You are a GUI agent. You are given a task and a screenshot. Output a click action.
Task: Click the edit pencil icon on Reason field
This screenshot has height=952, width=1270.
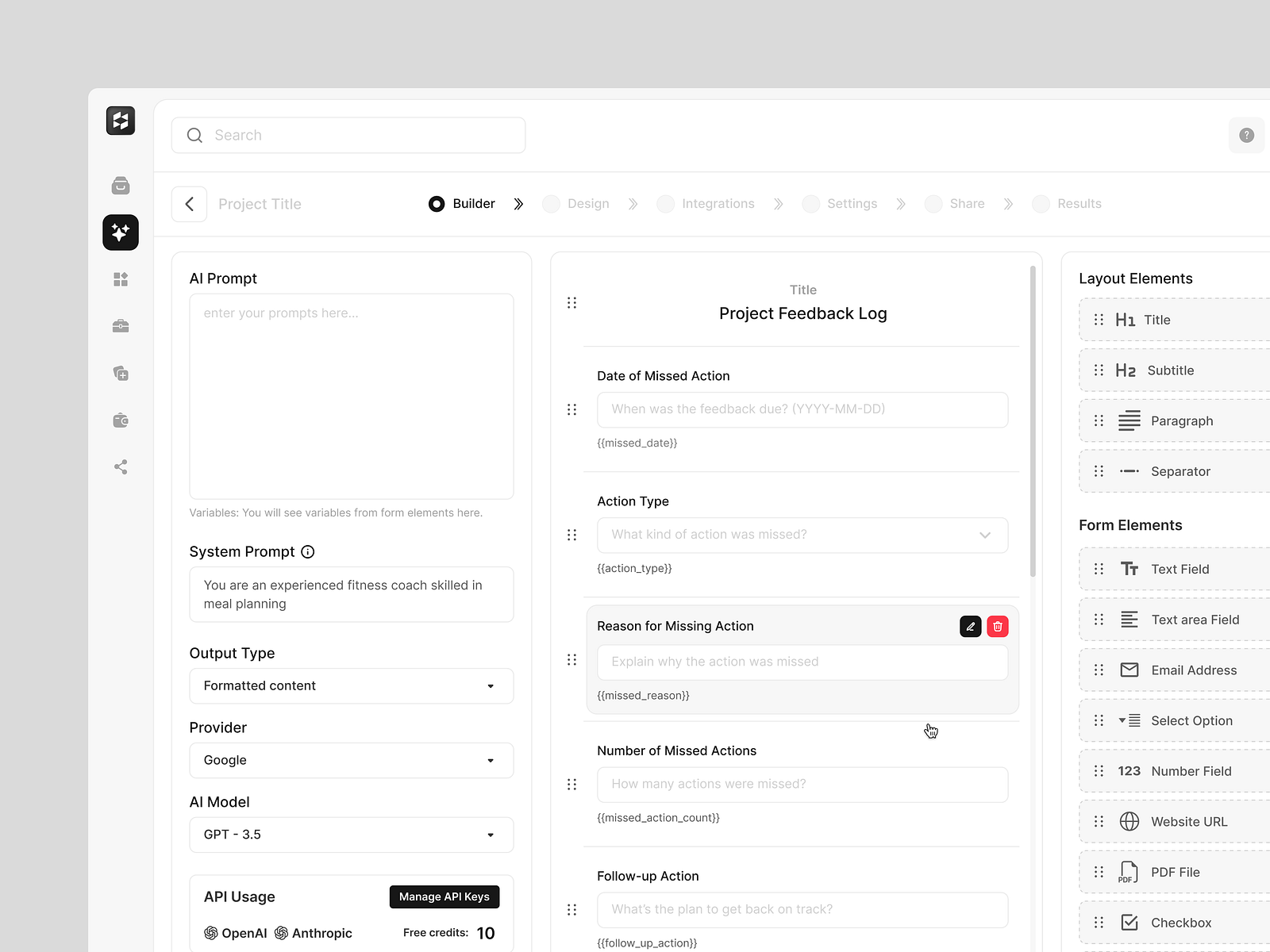tap(970, 626)
